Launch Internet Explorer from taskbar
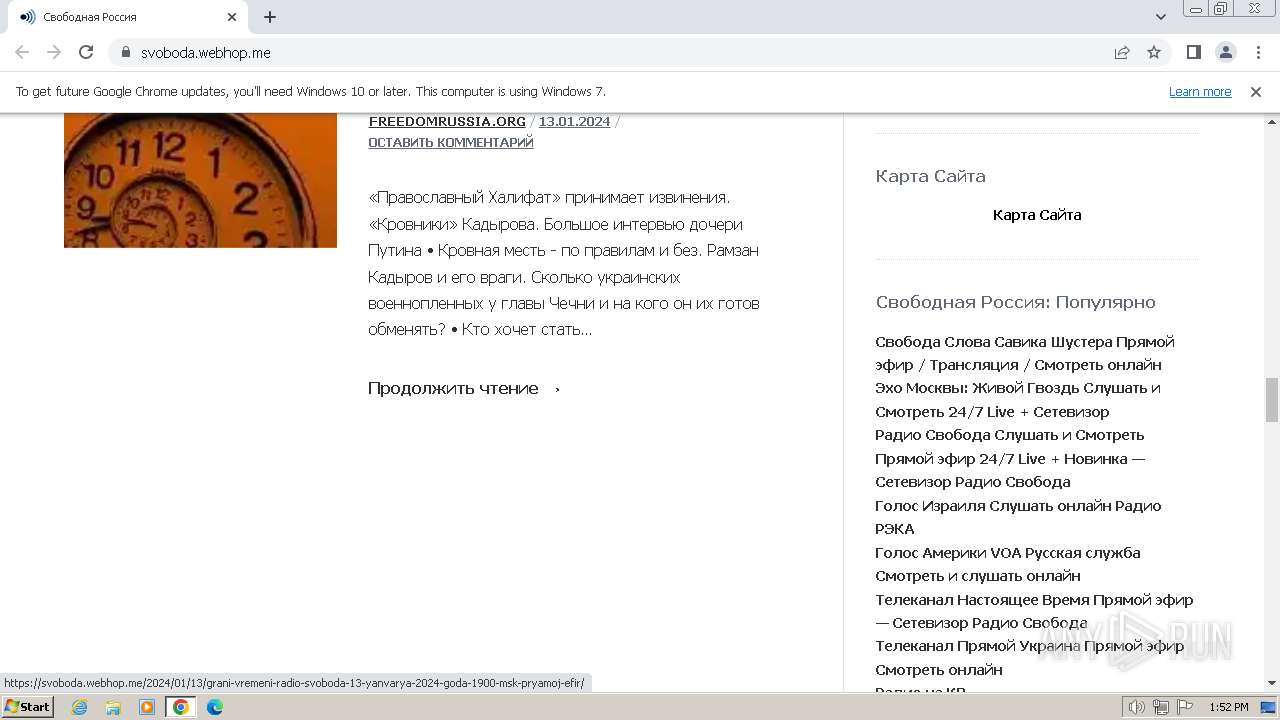The width and height of the screenshot is (1280, 720). pos(80,707)
